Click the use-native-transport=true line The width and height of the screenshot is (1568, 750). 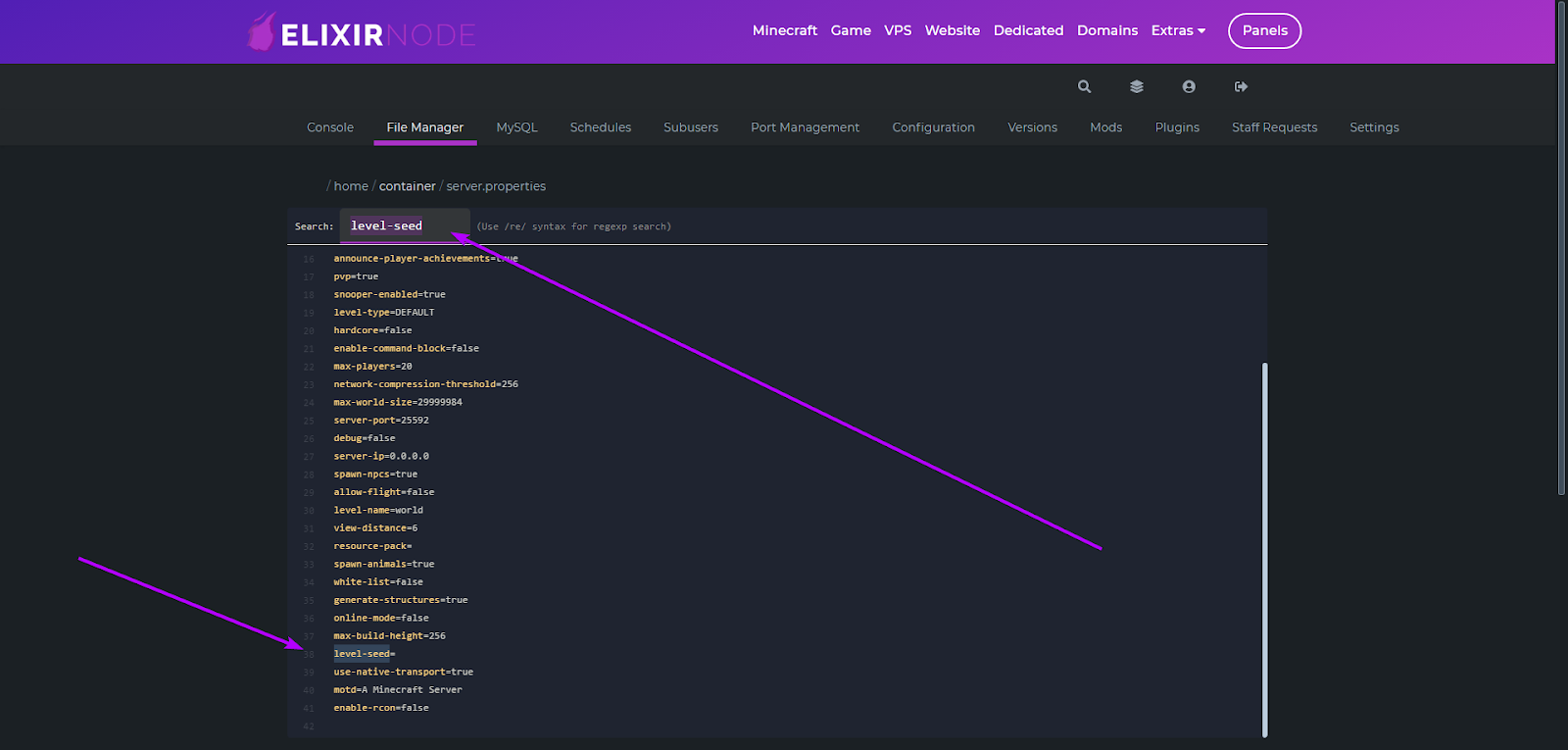click(404, 672)
